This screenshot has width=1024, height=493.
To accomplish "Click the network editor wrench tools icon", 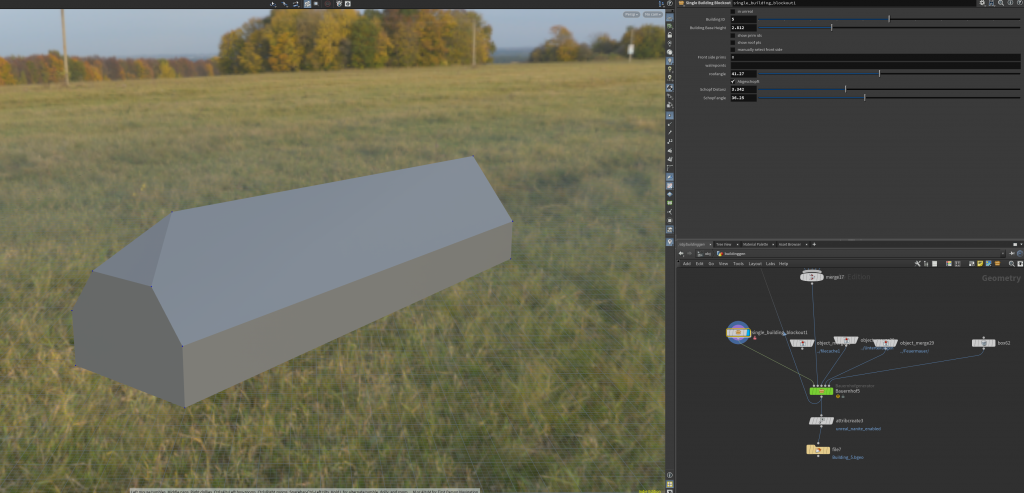I will (x=917, y=263).
